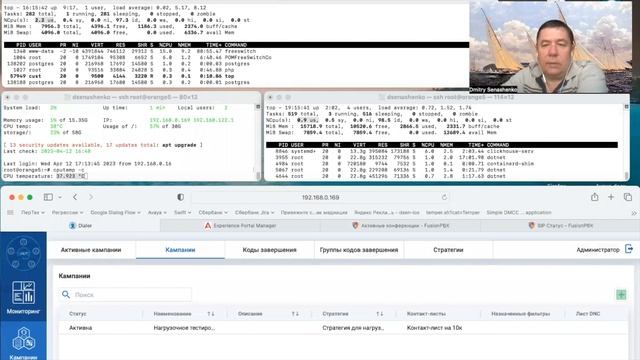Switch to the Активные конференции FusionPBX tab
Screen dimensions: 640x360
coord(401,225)
